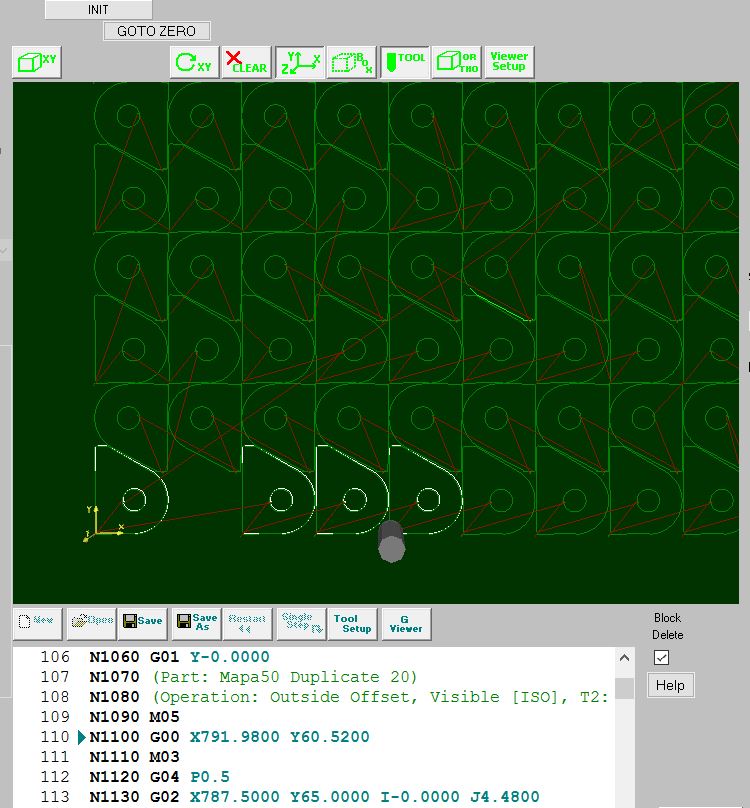
Task: Open the G Viewer
Action: 406,623
